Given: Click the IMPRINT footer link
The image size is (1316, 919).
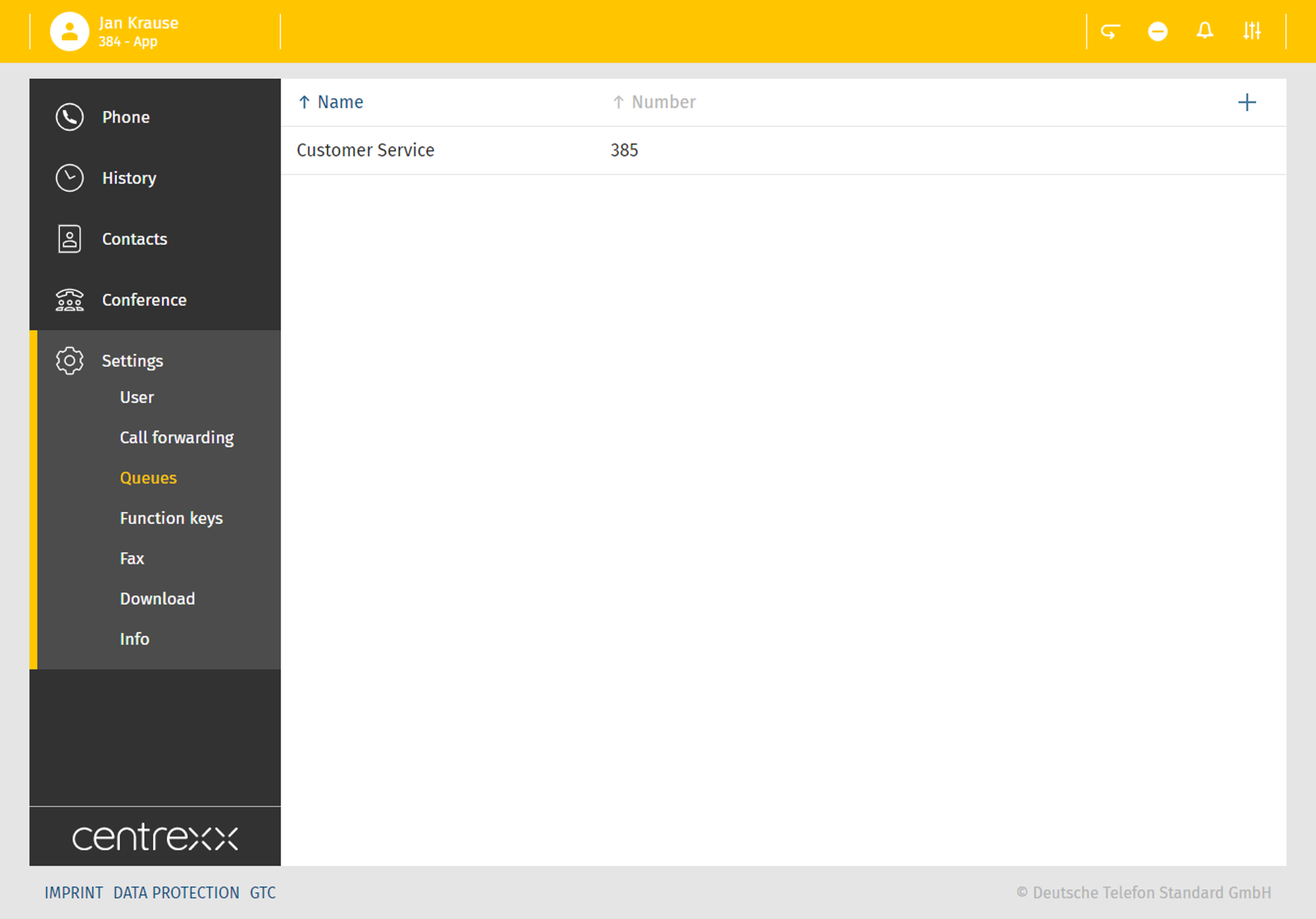Looking at the screenshot, I should 74,893.
